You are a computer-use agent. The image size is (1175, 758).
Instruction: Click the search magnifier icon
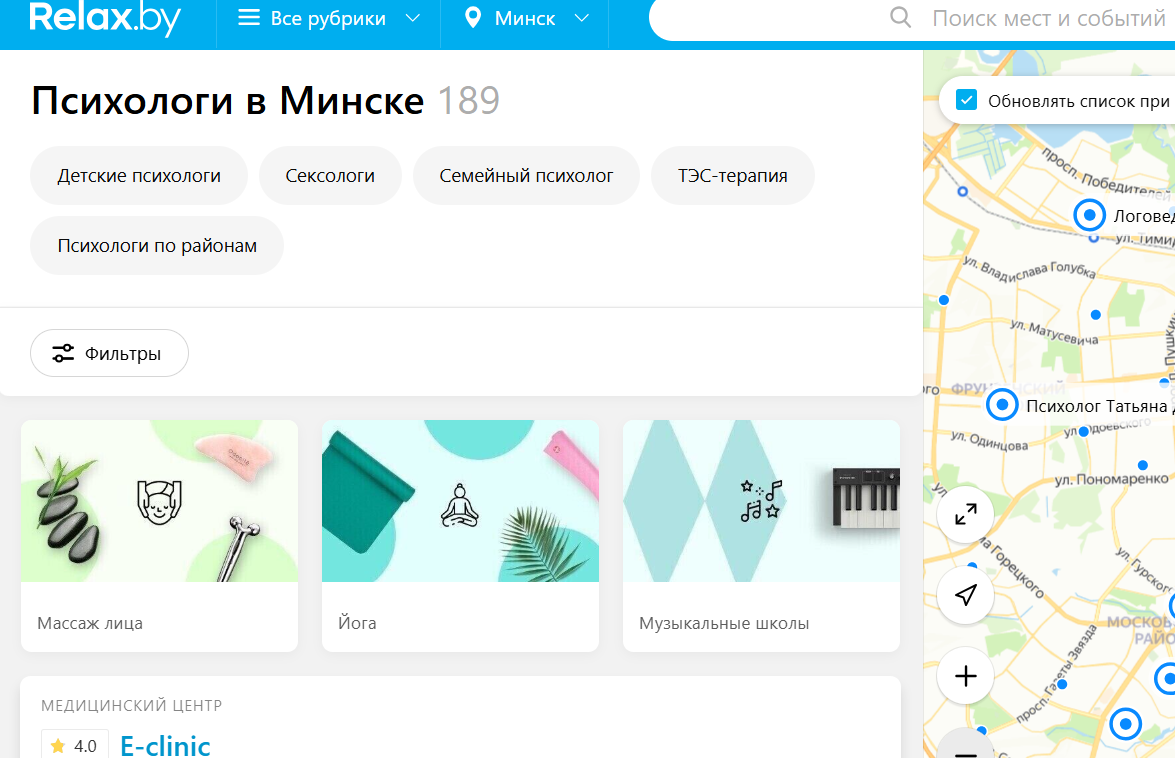pos(901,17)
